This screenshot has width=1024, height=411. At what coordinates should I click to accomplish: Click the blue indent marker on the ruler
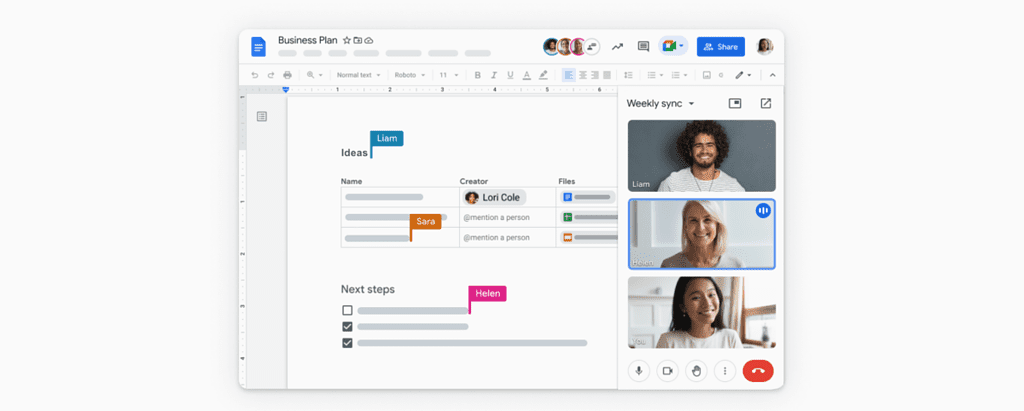tap(285, 90)
